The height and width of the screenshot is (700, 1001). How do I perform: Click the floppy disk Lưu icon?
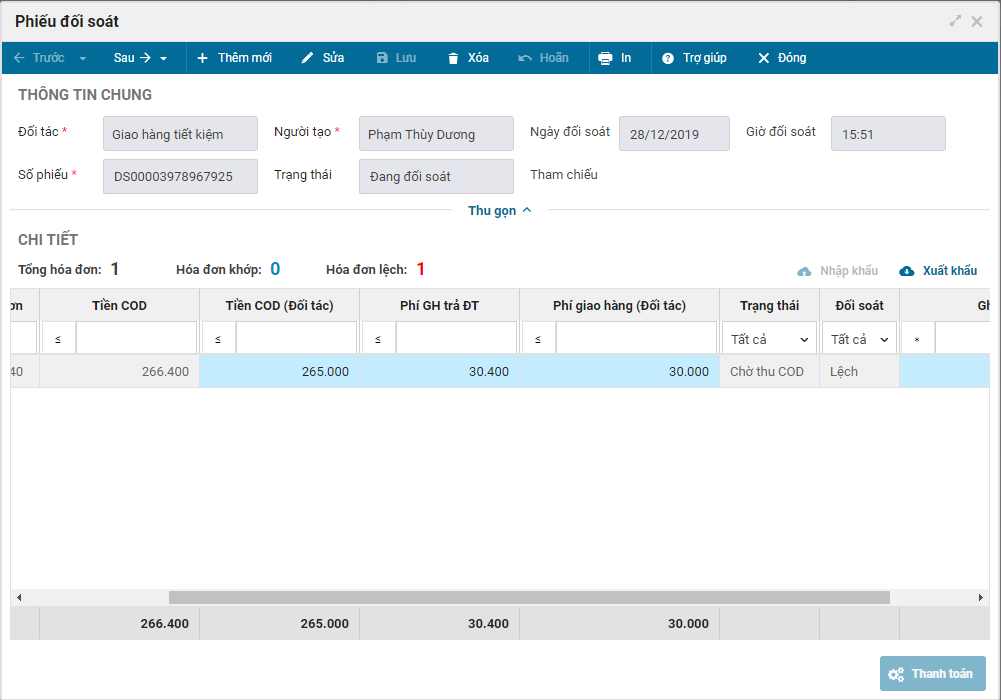click(x=382, y=58)
